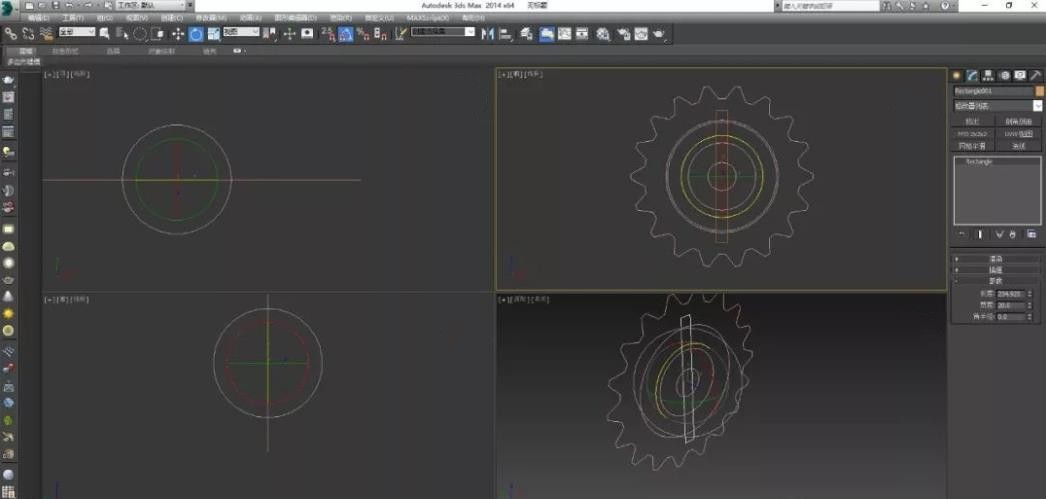Expand the Interpolation rollout
1046x499 pixels.
[996, 269]
